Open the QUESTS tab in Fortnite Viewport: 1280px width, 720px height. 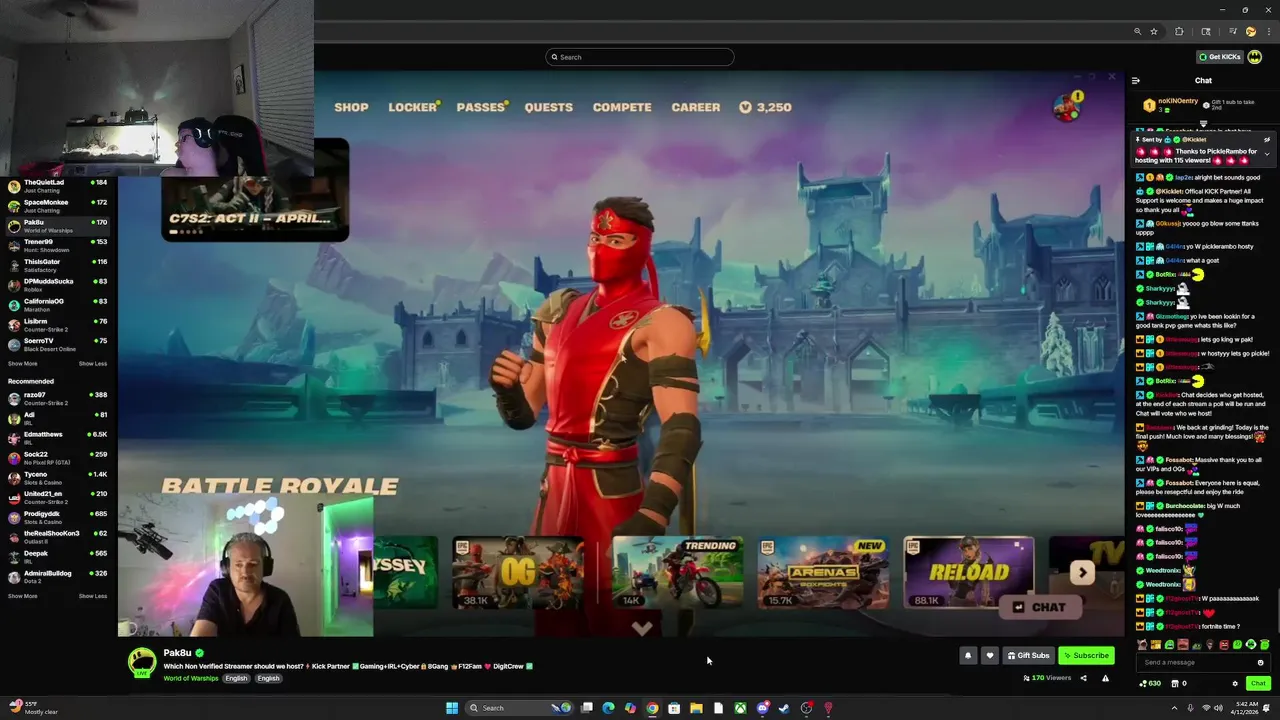(x=549, y=107)
